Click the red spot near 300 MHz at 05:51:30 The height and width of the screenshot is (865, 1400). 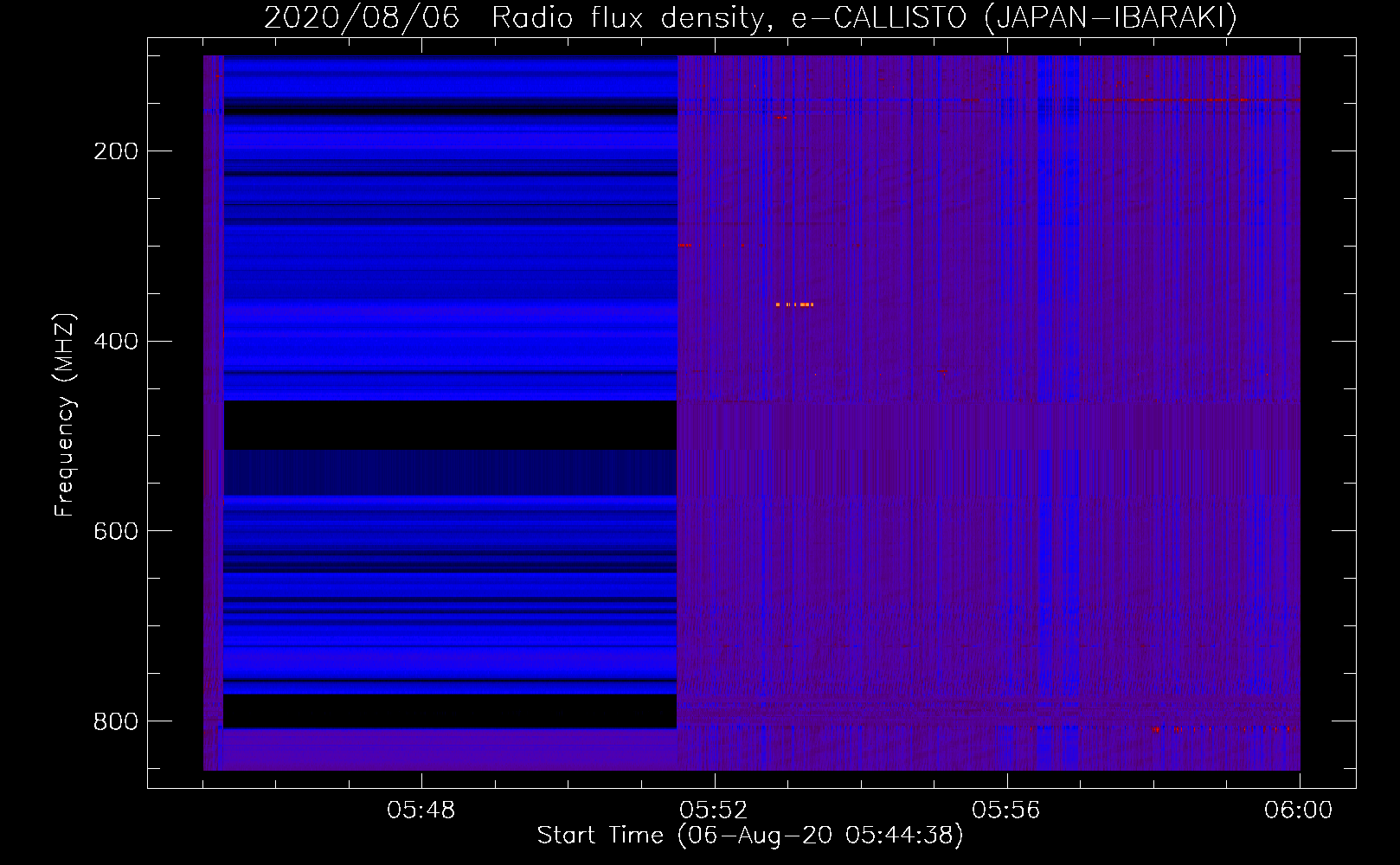tap(684, 246)
